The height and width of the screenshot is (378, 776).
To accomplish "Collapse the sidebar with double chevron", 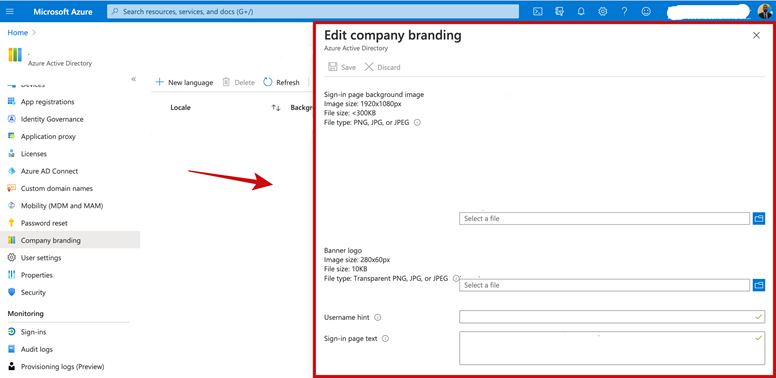I will 134,79.
